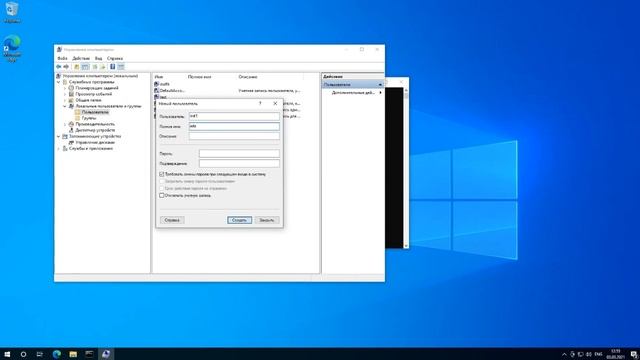Click the question mark help button in dialog
Screen dimensions: 640x360
click(260, 104)
